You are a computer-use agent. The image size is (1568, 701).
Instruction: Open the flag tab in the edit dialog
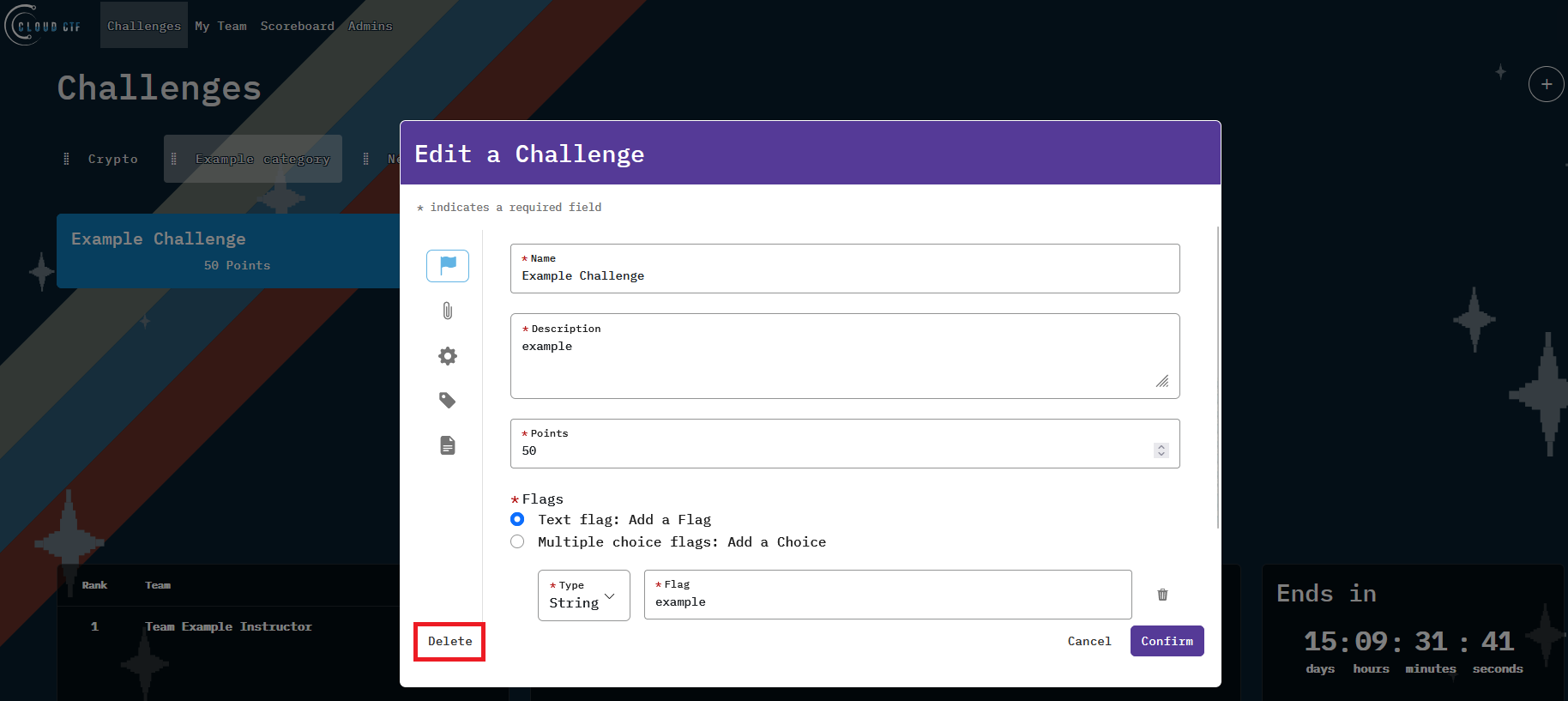[448, 266]
